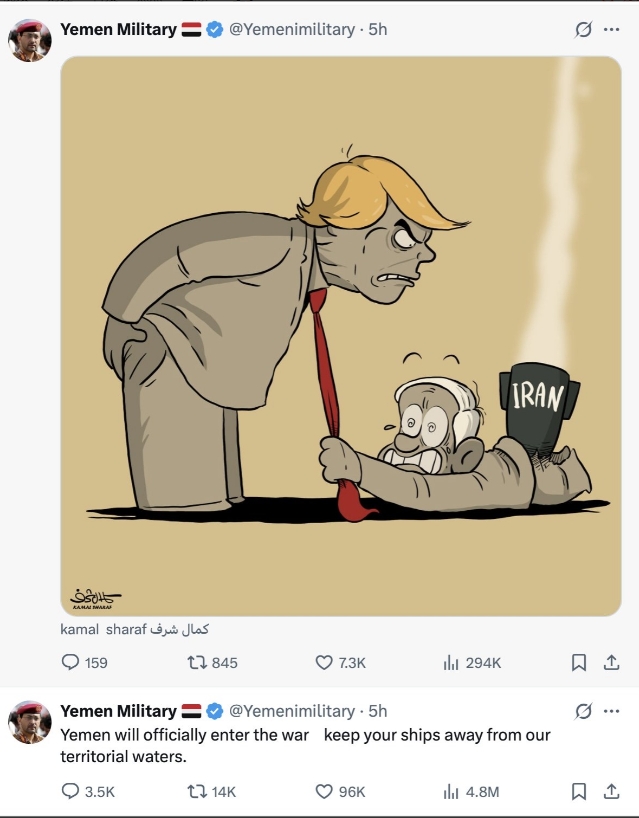Open Grok explain icon on second post
The height and width of the screenshot is (818, 639).
[583, 711]
